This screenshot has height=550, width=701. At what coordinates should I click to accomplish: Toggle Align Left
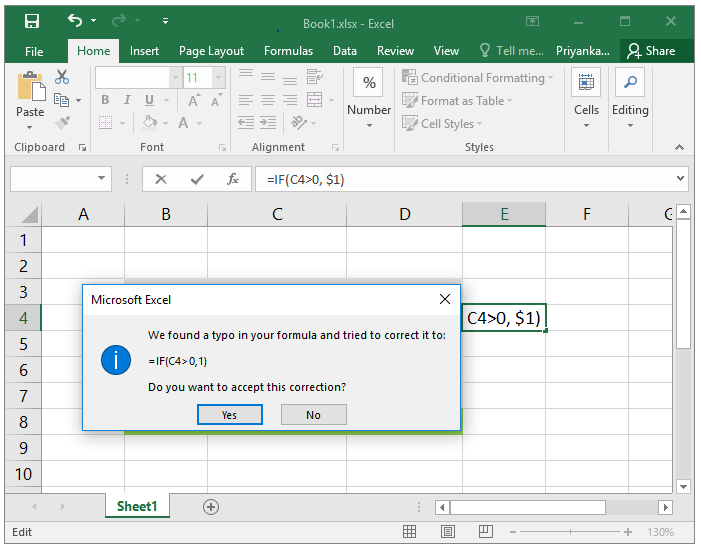(x=246, y=100)
